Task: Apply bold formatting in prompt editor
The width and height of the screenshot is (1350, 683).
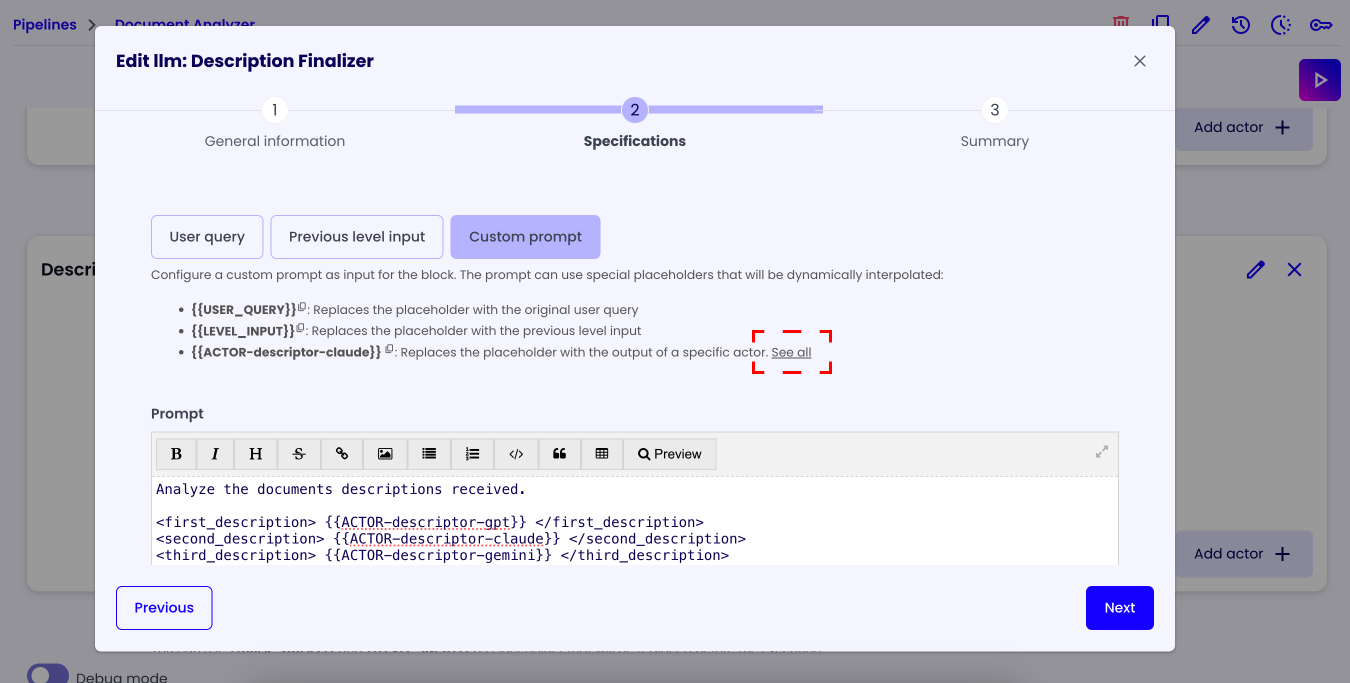Action: (x=176, y=454)
